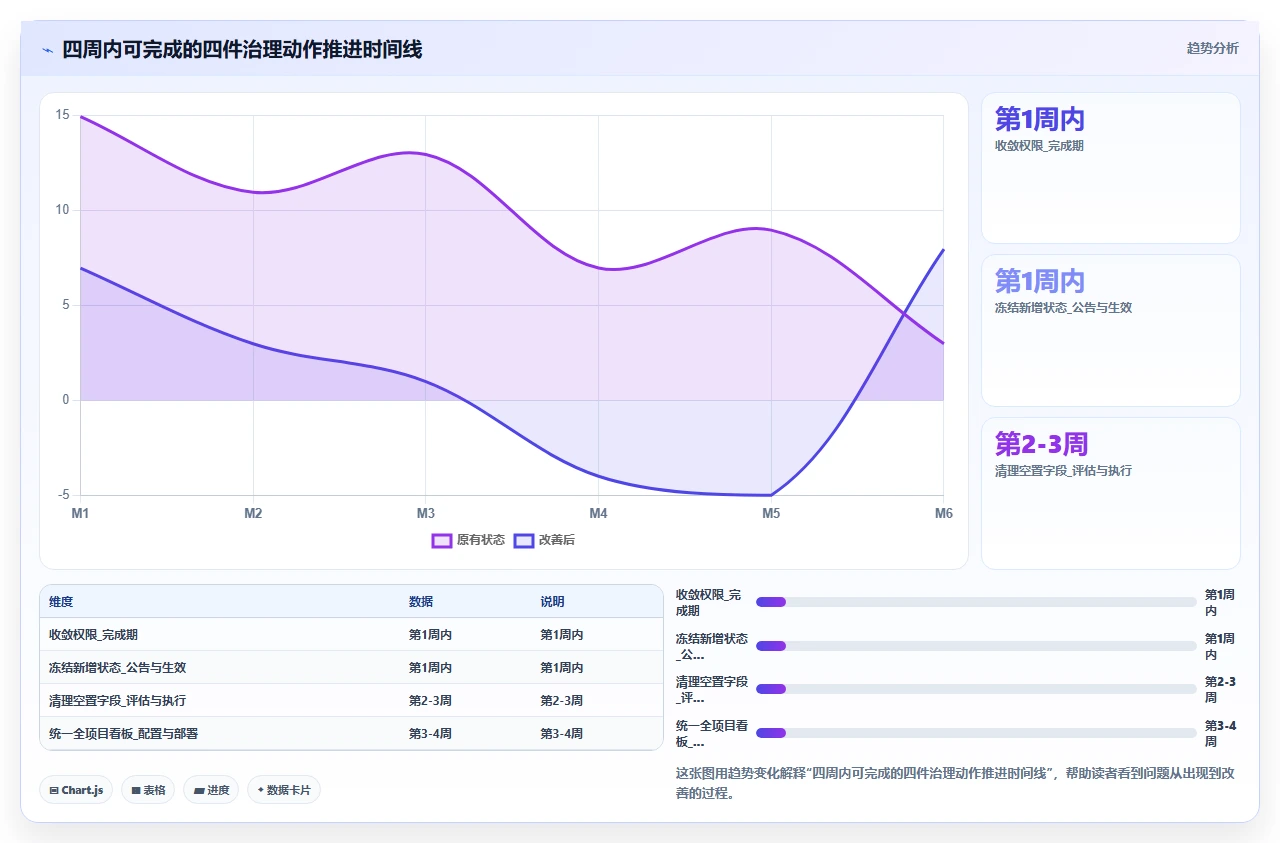Toggle the 原有状态 legend series
This screenshot has height=843, width=1280.
tap(468, 540)
